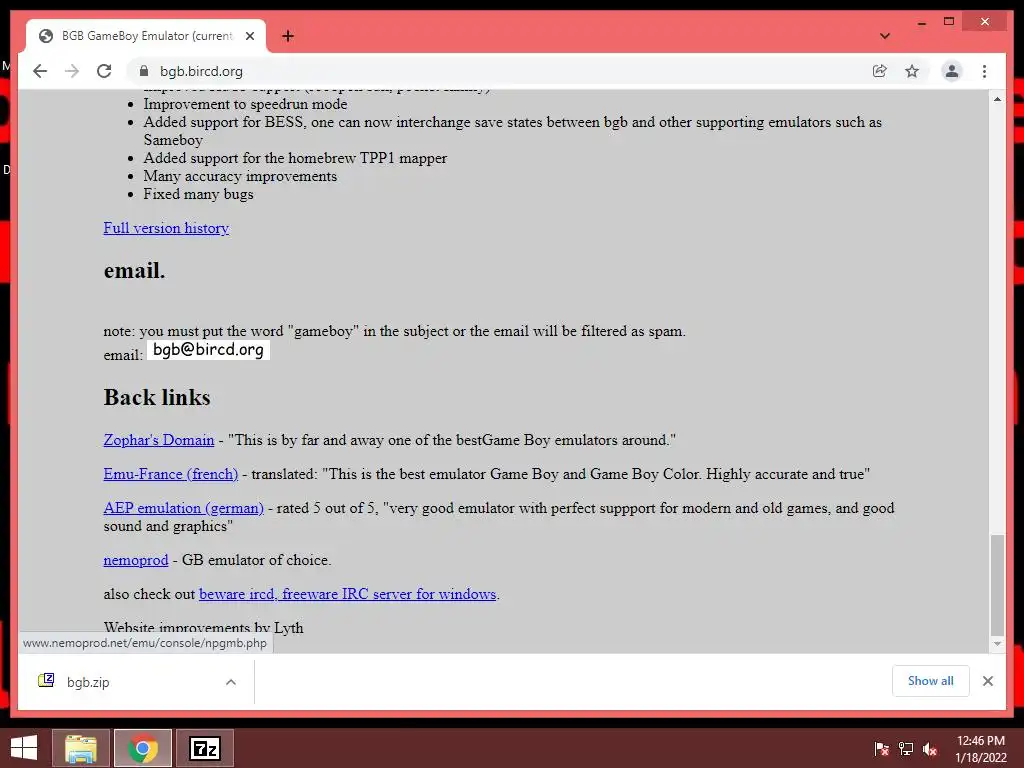Click the bgb@bircd.org email image
Viewport: 1024px width, 768px height.
pos(208,350)
